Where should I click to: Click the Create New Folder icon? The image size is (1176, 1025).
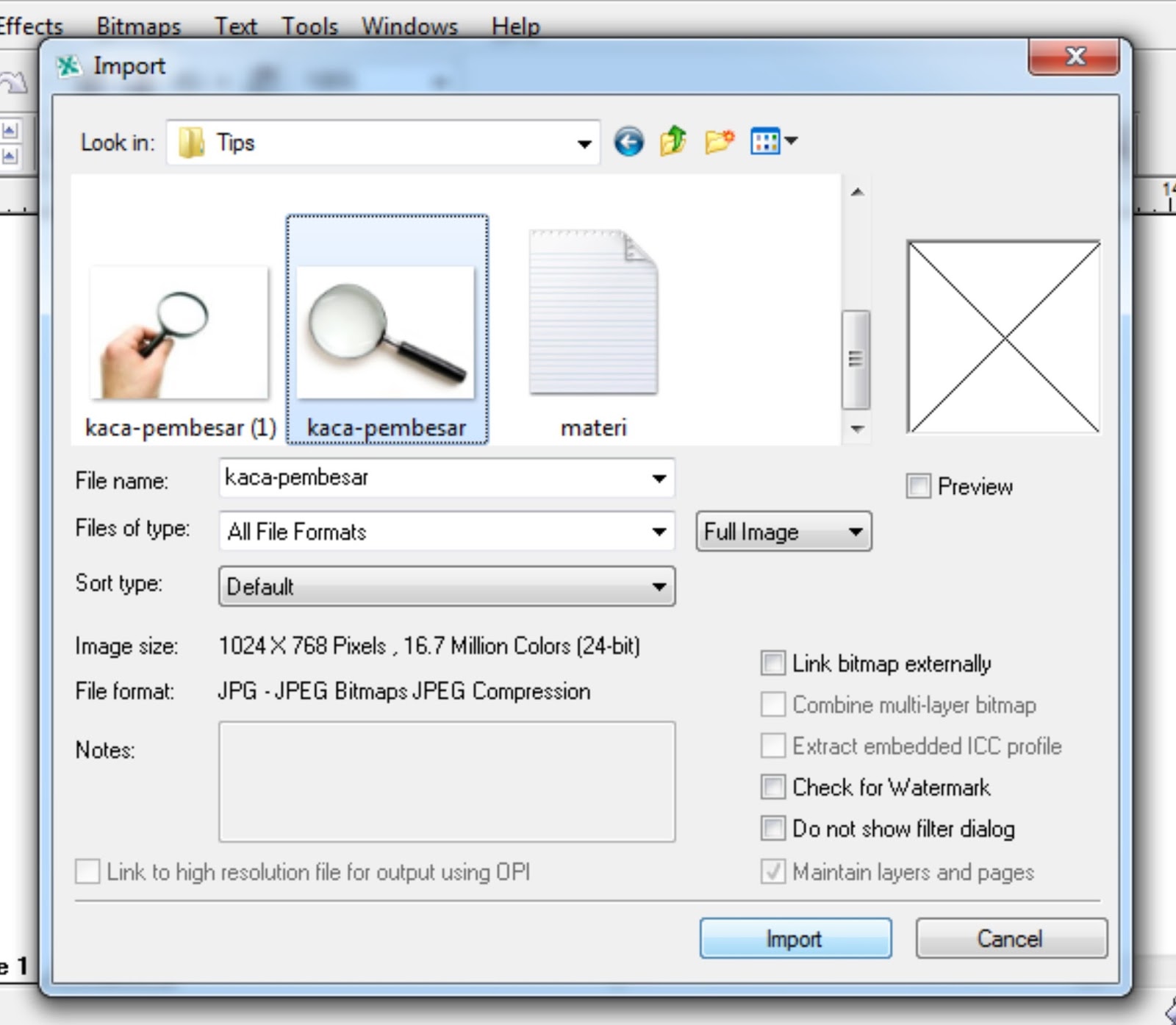point(718,140)
